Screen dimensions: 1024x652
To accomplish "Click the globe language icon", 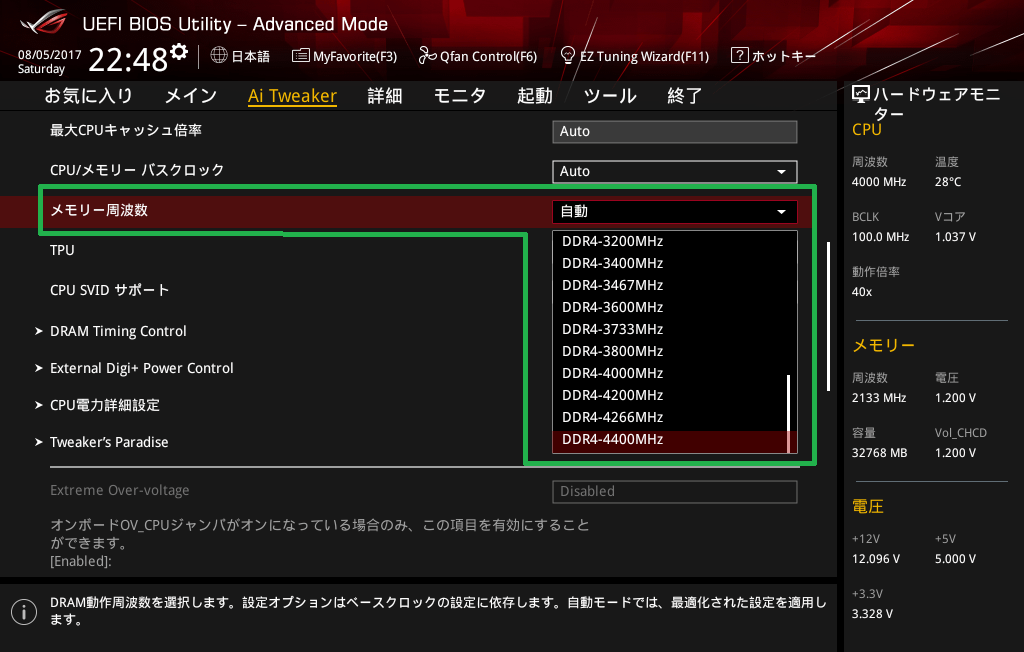I will [219, 56].
